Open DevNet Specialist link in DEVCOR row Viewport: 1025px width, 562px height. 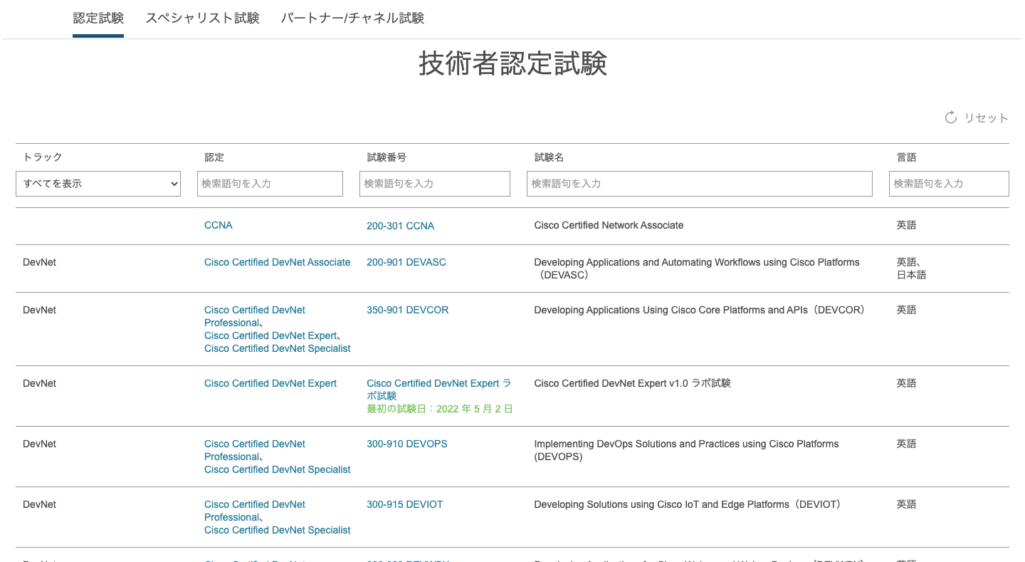[277, 348]
